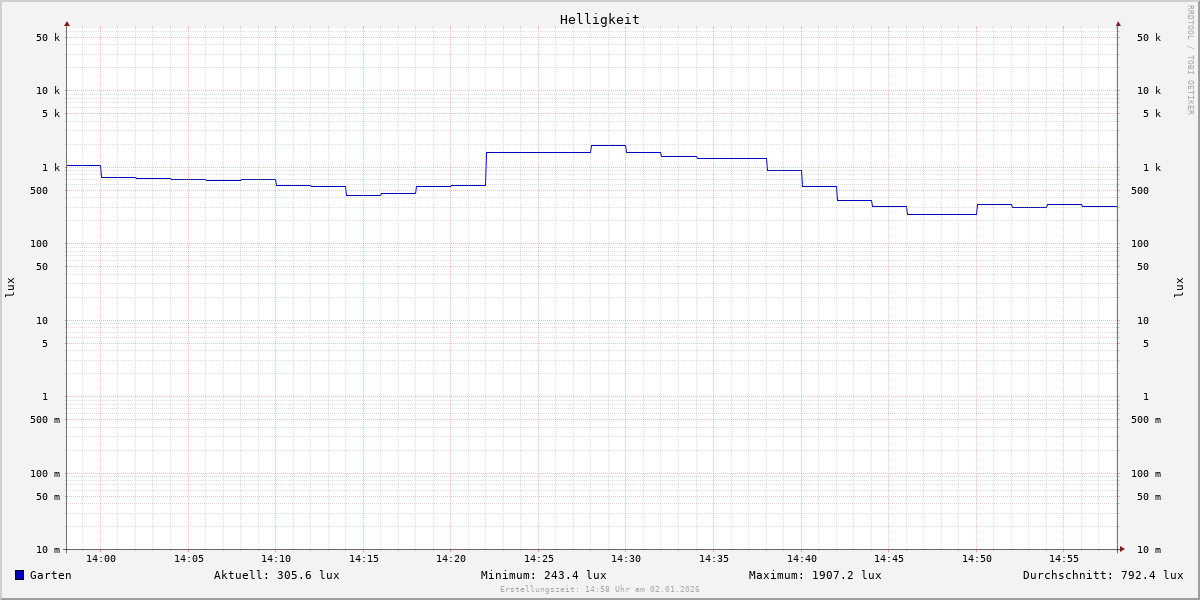Pick the 14:15 time axis label
Viewport: 1200px width, 600px height.
pyautogui.click(x=363, y=559)
